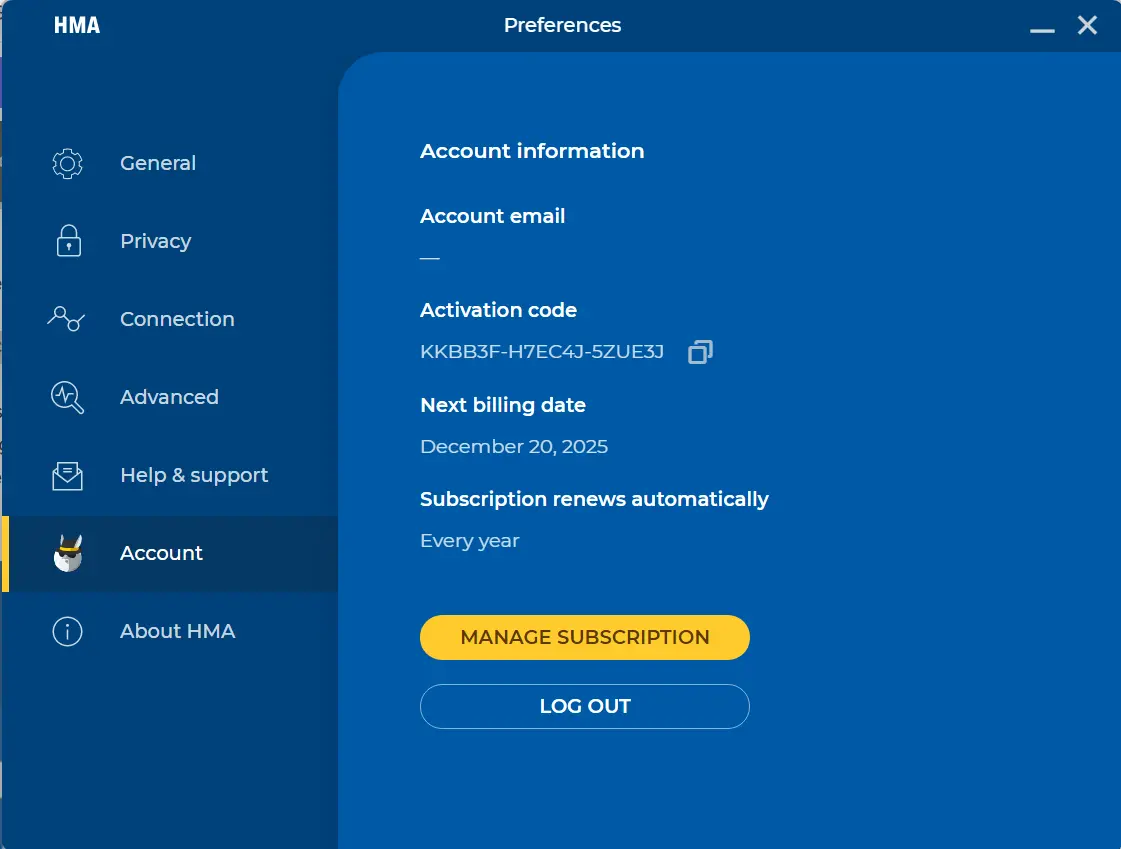
Task: Click the About HMA info icon
Action: (x=67, y=632)
